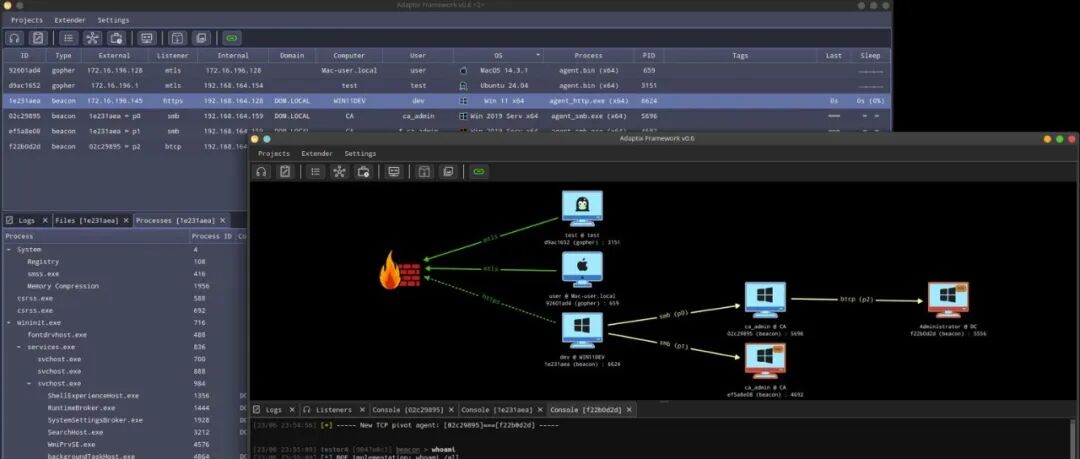Sort sessions by PID column header
This screenshot has height=459, width=1080.
(649, 56)
